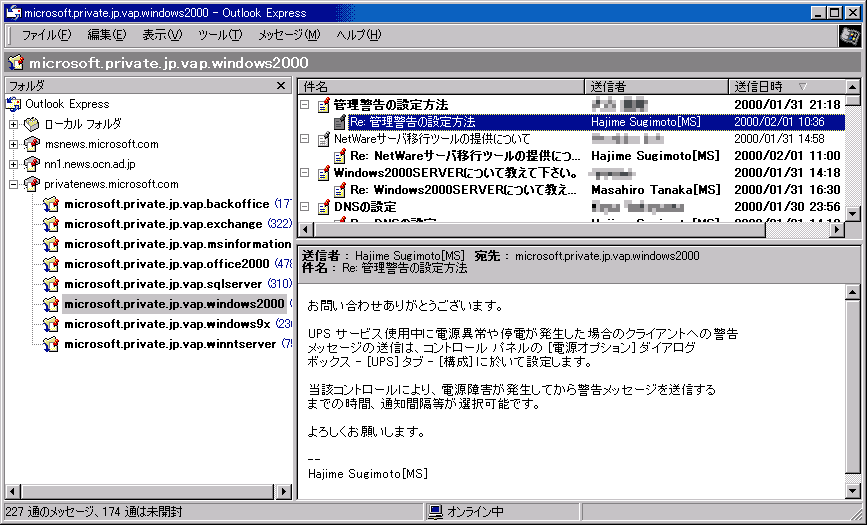This screenshot has height=525, width=867.
Task: Click the Outlook Express root folder icon
Action: (14, 104)
